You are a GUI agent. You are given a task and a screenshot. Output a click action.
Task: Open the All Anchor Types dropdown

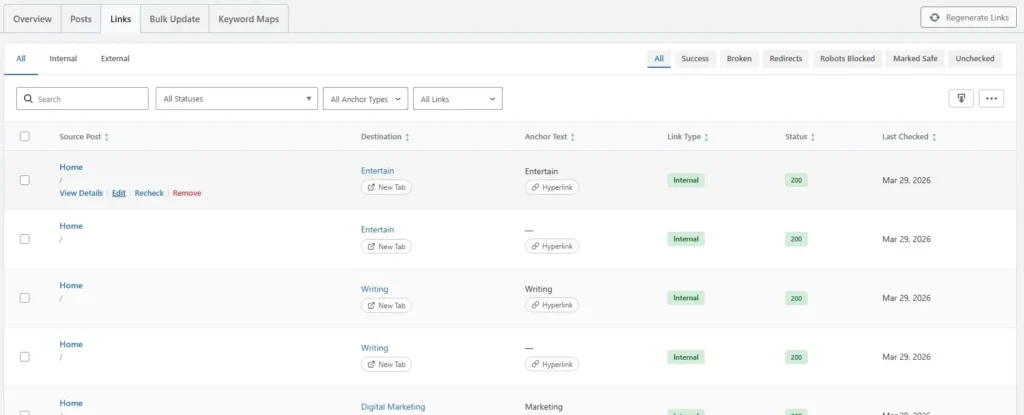click(x=366, y=99)
